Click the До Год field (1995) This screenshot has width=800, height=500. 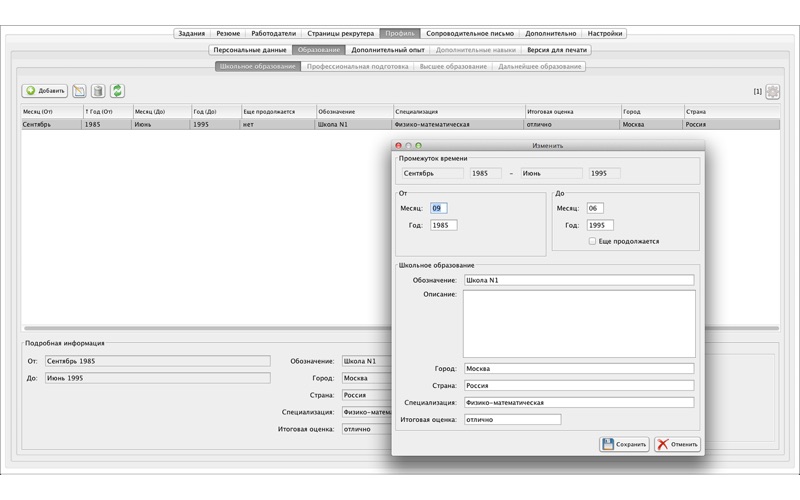click(600, 225)
